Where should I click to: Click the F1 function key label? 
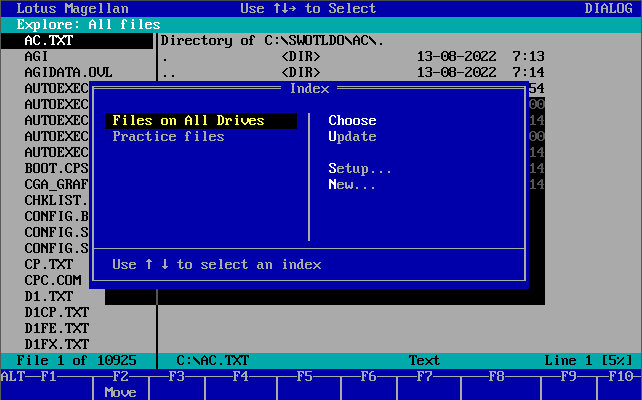pyautogui.click(x=49, y=377)
